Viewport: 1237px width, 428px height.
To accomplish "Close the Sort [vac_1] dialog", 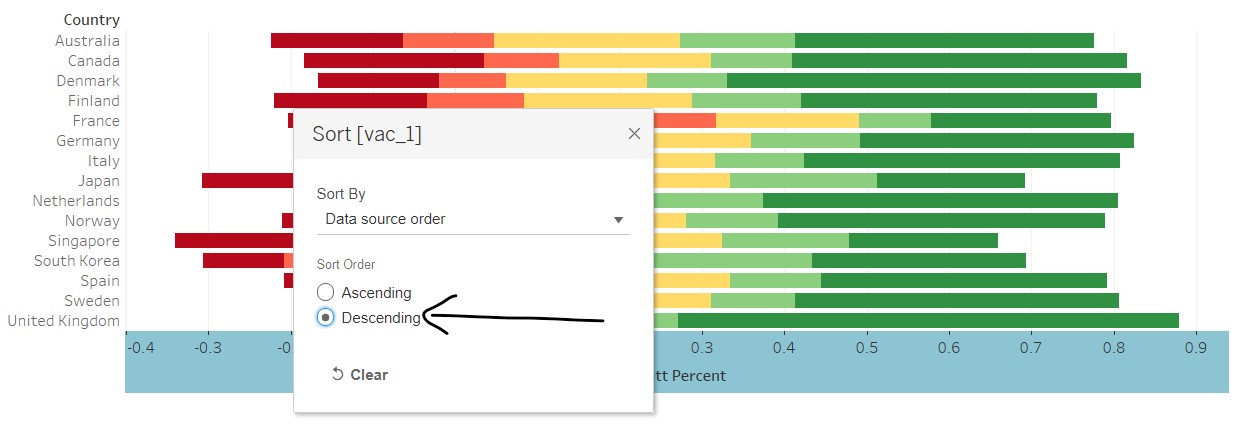I will click(x=634, y=134).
